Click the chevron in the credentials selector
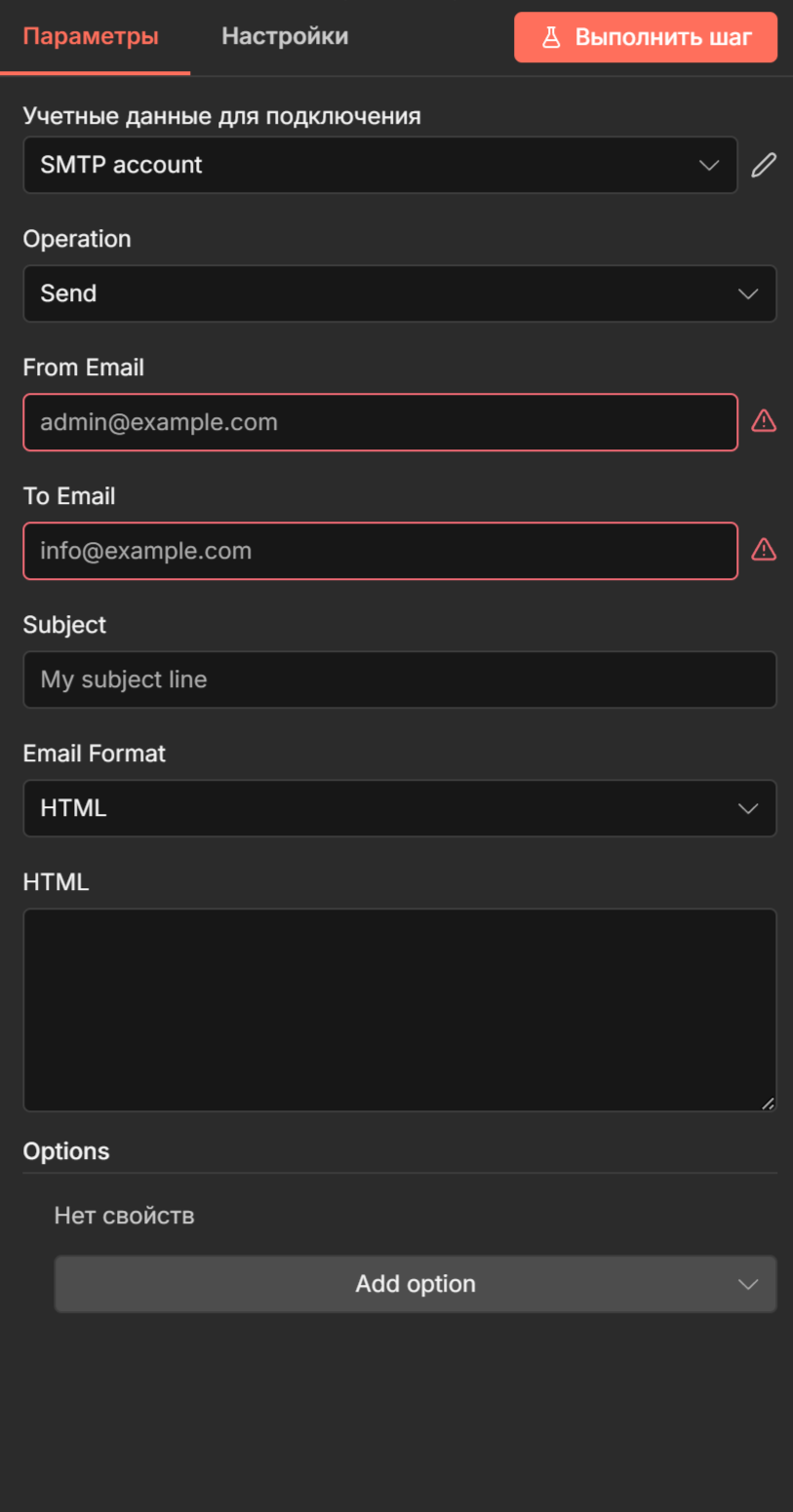The width and height of the screenshot is (793, 1512). [x=709, y=165]
